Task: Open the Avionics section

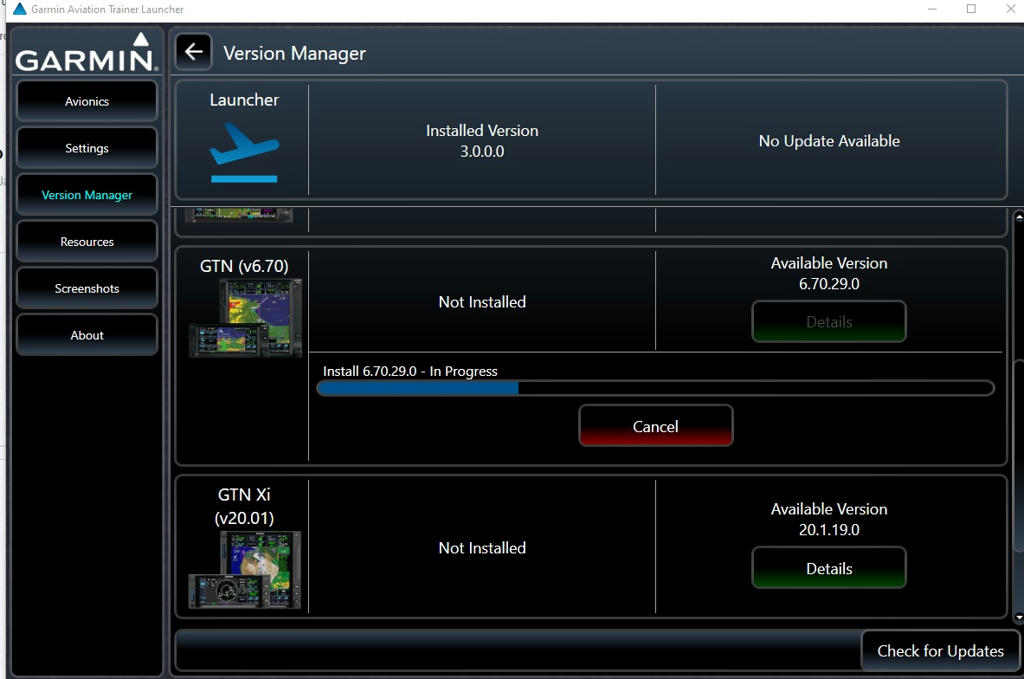Action: pyautogui.click(x=87, y=101)
